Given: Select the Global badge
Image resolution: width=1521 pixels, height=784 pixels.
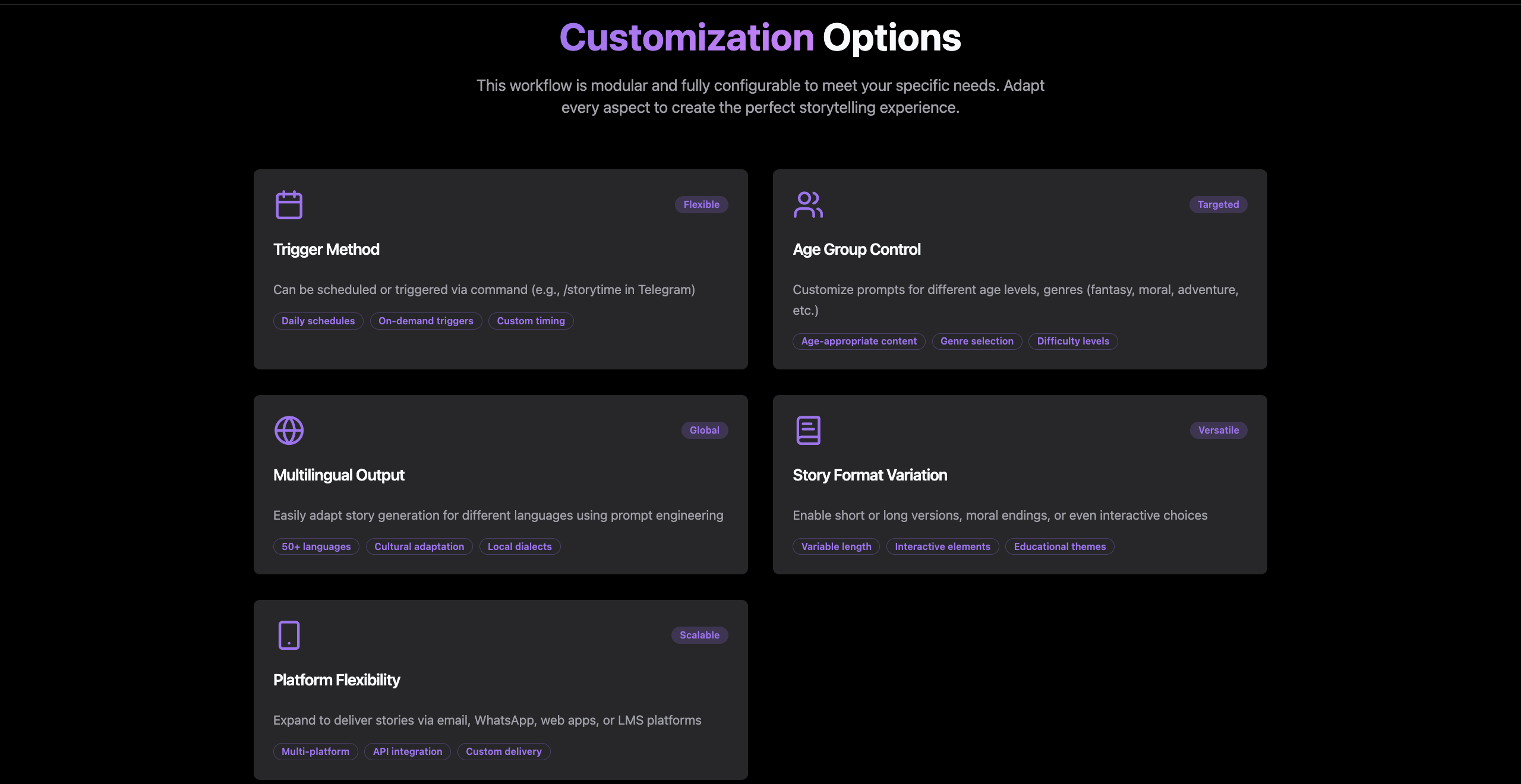Looking at the screenshot, I should click(x=704, y=430).
